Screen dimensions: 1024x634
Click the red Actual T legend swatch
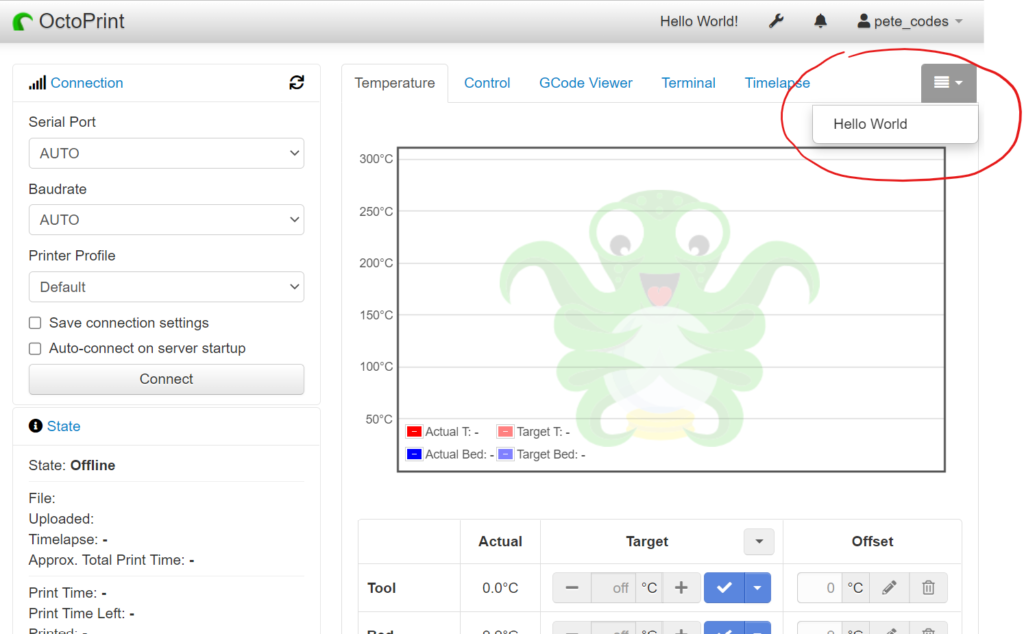click(414, 432)
